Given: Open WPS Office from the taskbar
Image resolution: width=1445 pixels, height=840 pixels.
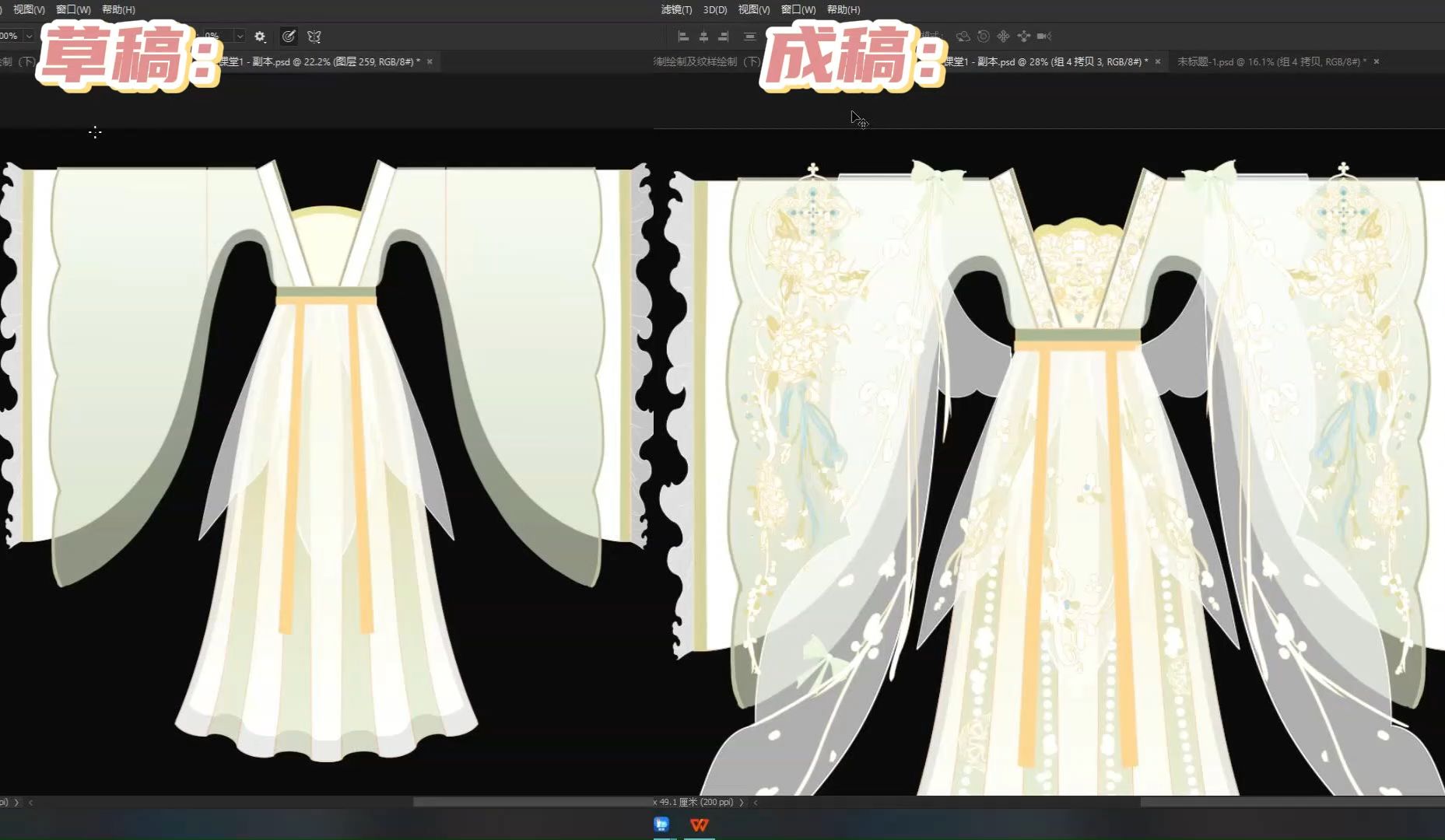Looking at the screenshot, I should 699,825.
